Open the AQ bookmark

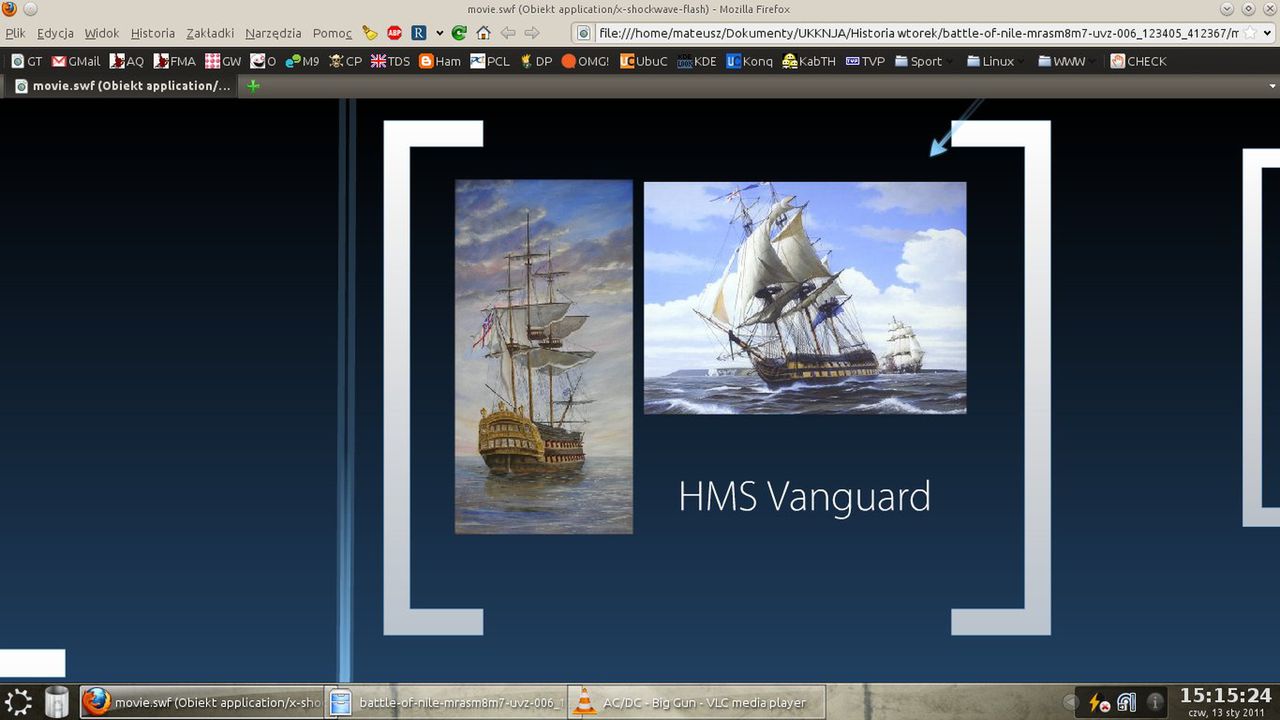pos(126,61)
